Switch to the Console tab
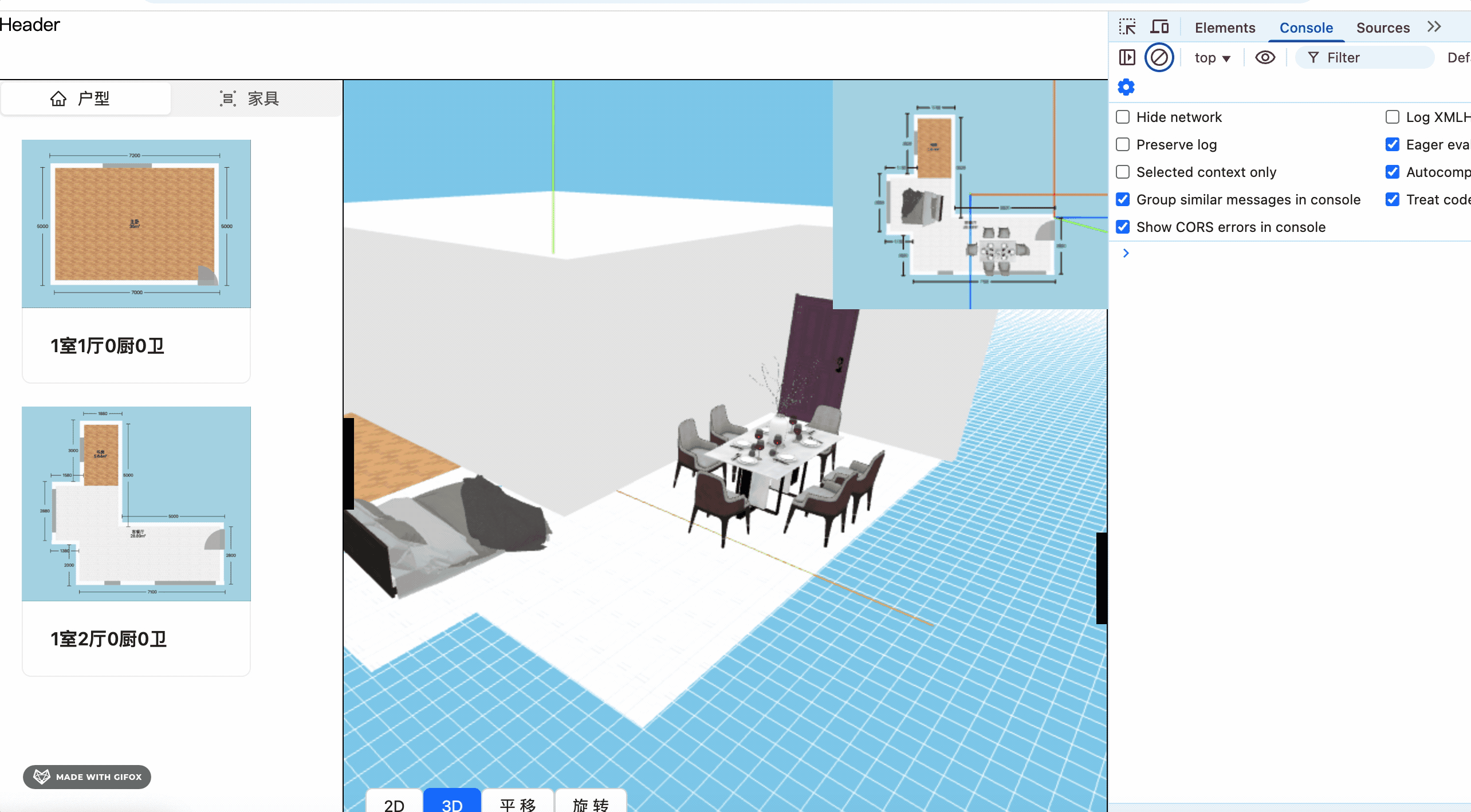Image resolution: width=1471 pixels, height=812 pixels. 1306,27
